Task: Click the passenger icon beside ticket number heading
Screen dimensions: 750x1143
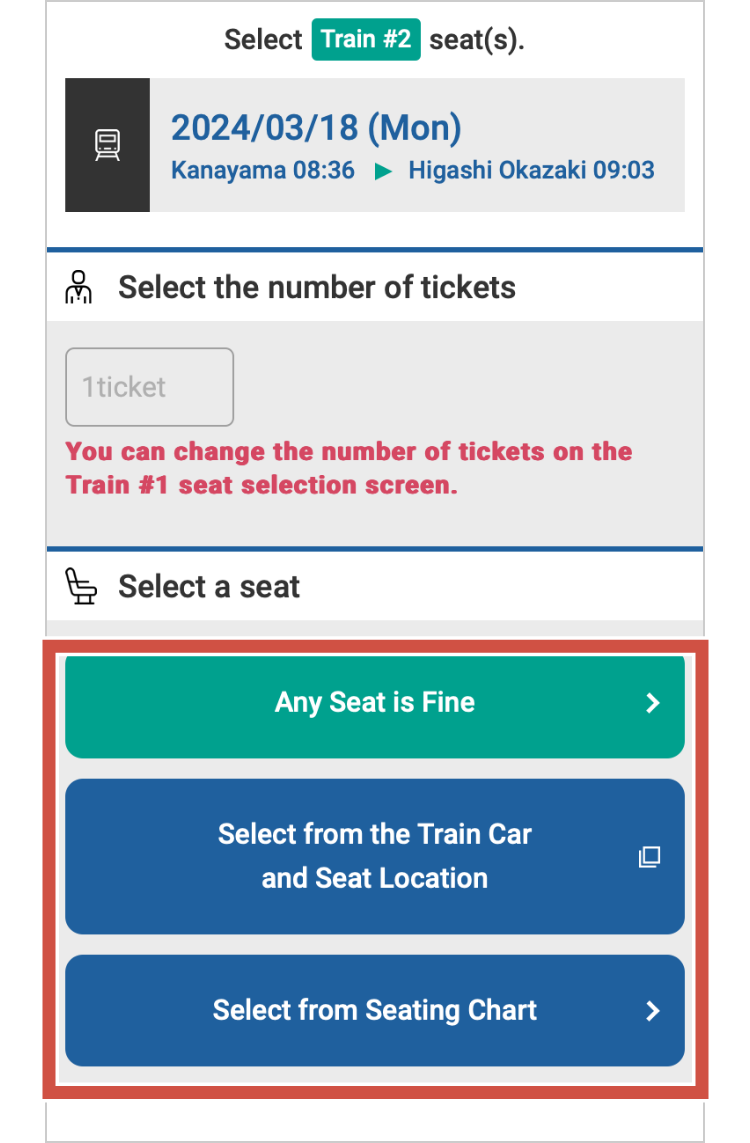Action: 79,287
